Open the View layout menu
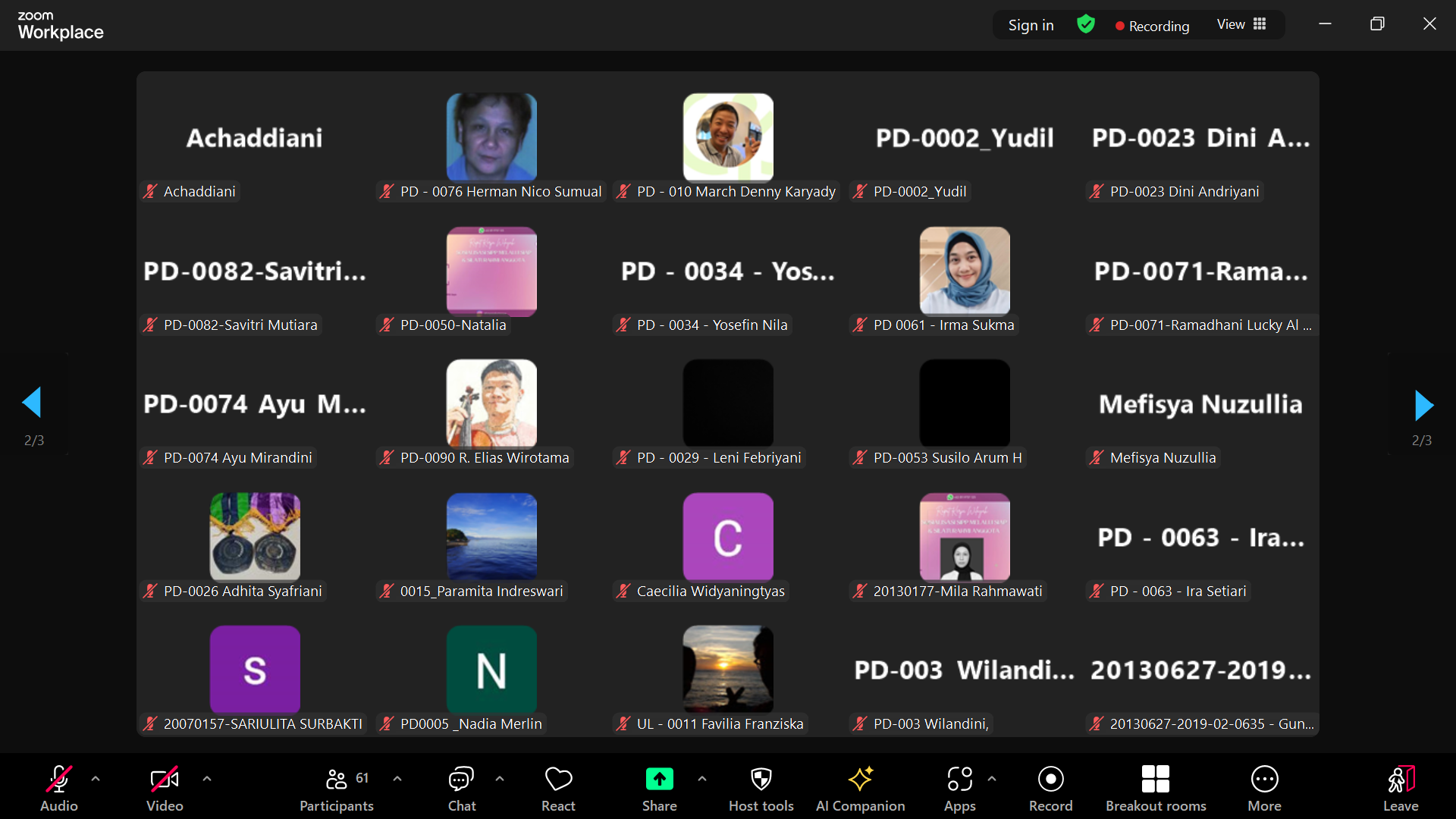 click(x=1241, y=25)
